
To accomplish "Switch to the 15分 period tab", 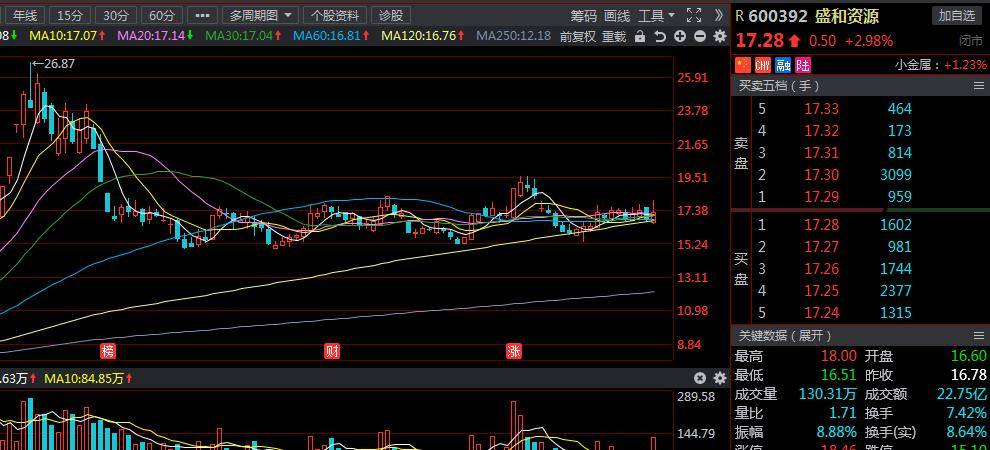I will point(70,15).
